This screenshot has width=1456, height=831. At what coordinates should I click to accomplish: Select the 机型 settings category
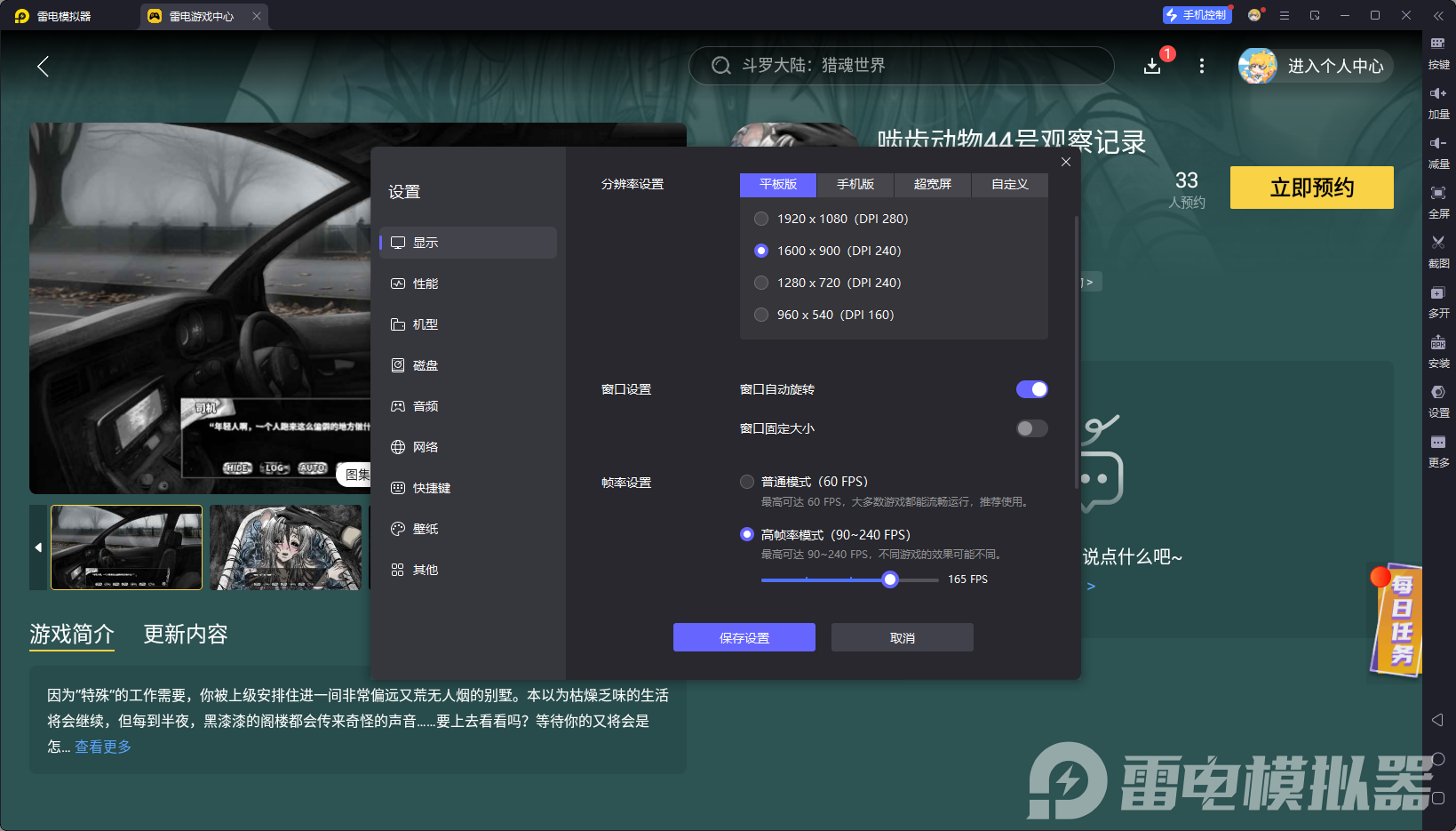425,324
